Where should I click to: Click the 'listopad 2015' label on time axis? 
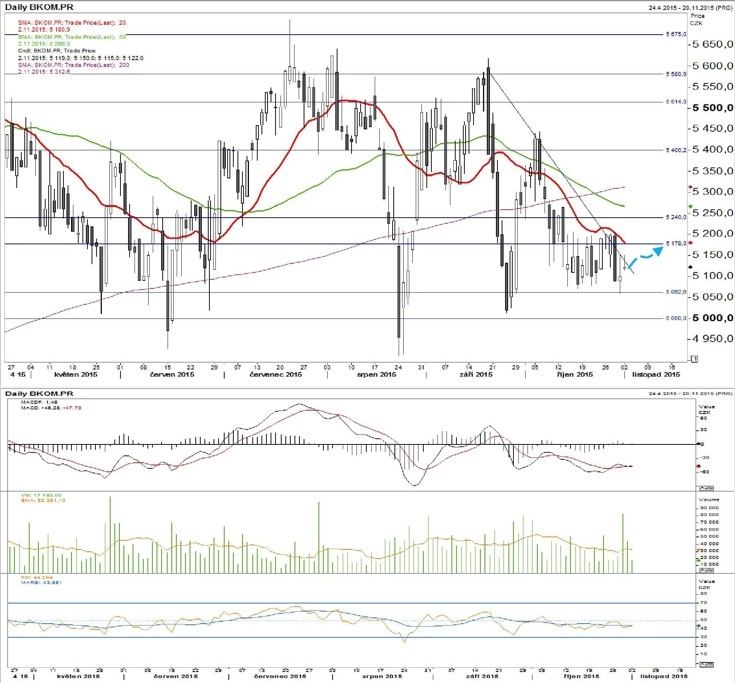(656, 375)
